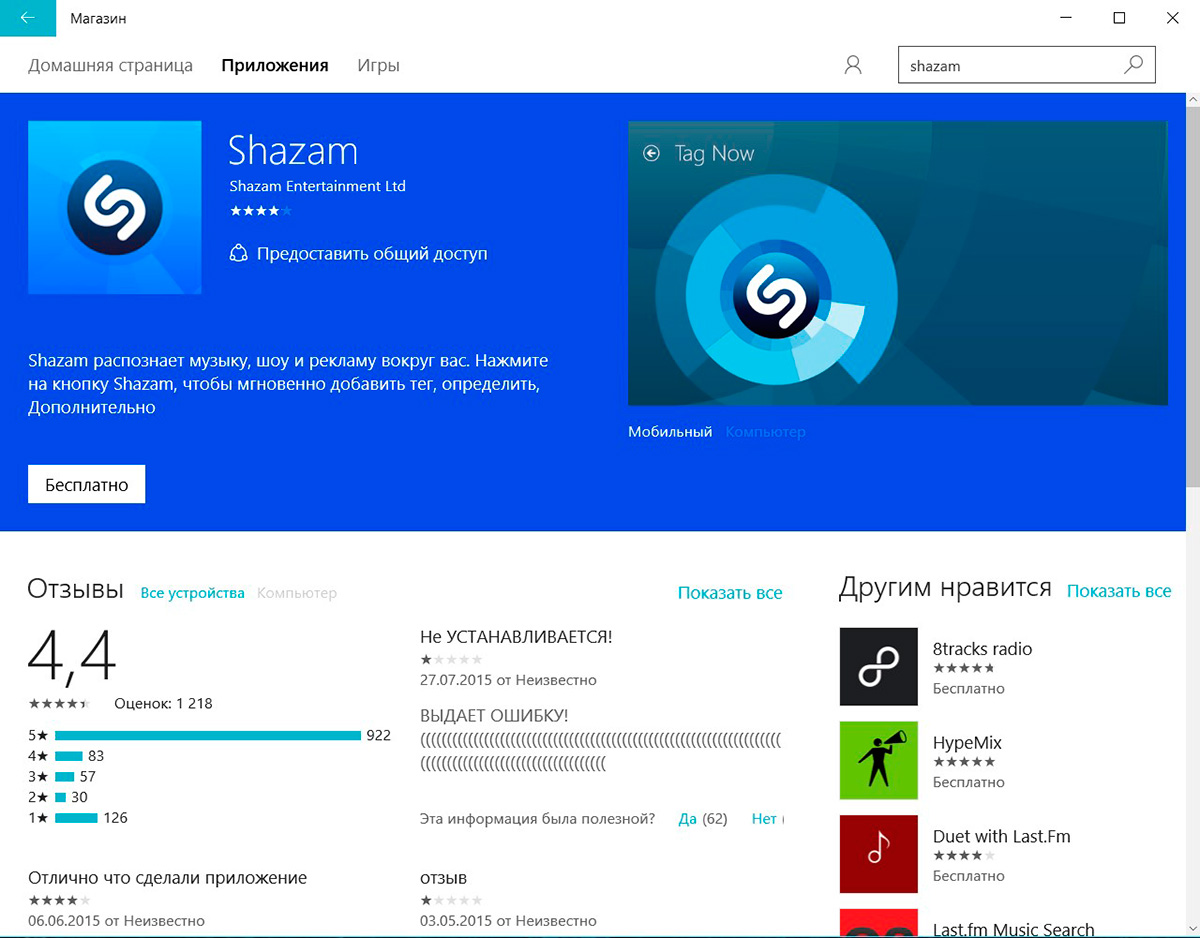1200x938 pixels.
Task: Click the Бесплатно install button
Action: [86, 484]
